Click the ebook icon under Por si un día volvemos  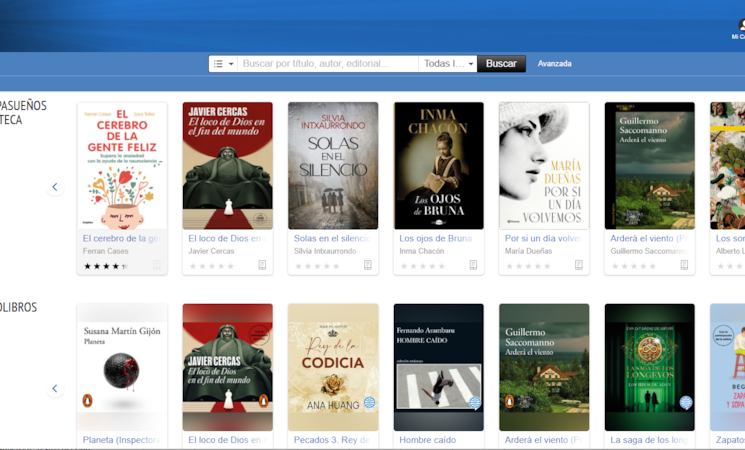pyautogui.click(x=578, y=265)
